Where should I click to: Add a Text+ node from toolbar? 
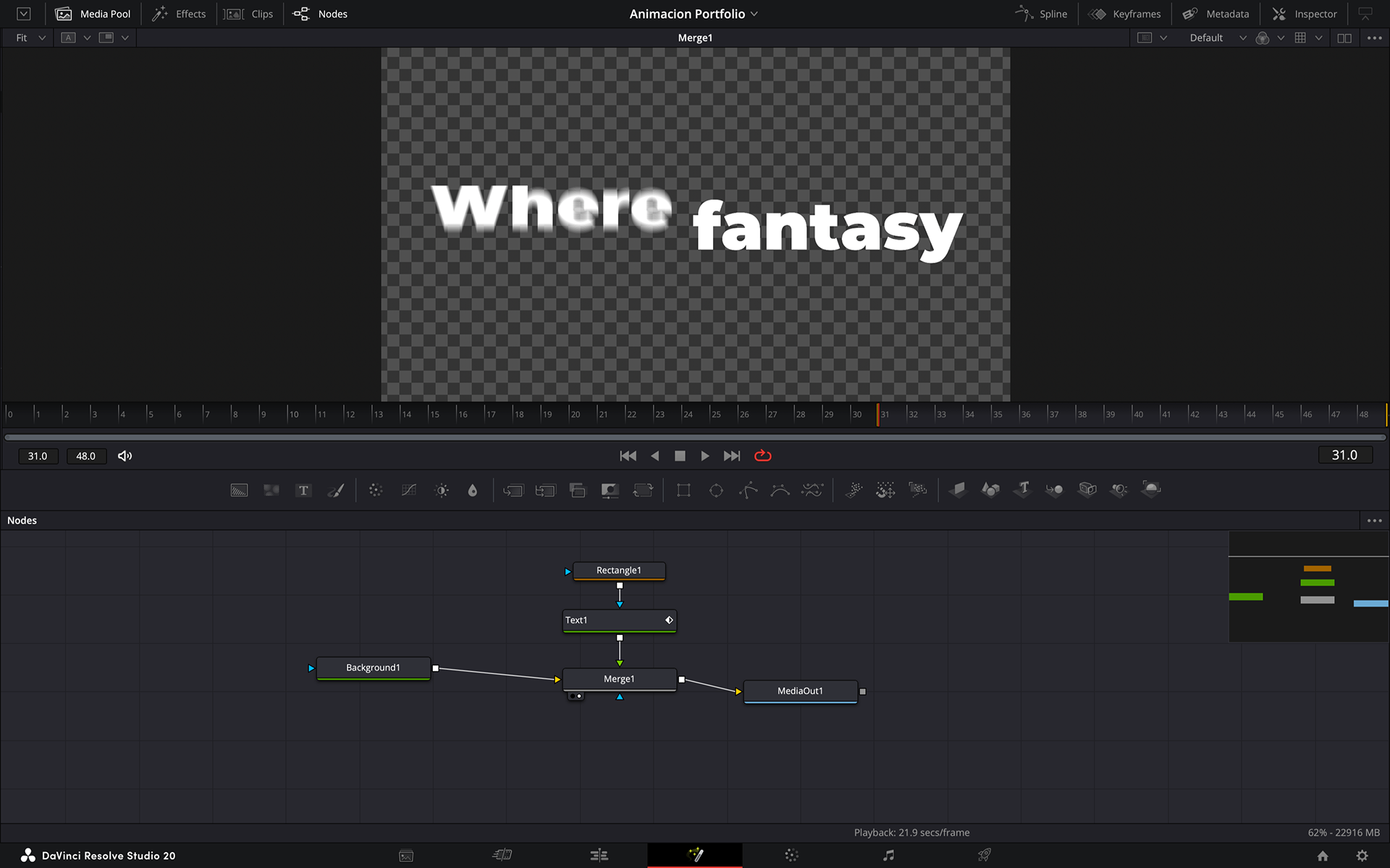pyautogui.click(x=303, y=490)
